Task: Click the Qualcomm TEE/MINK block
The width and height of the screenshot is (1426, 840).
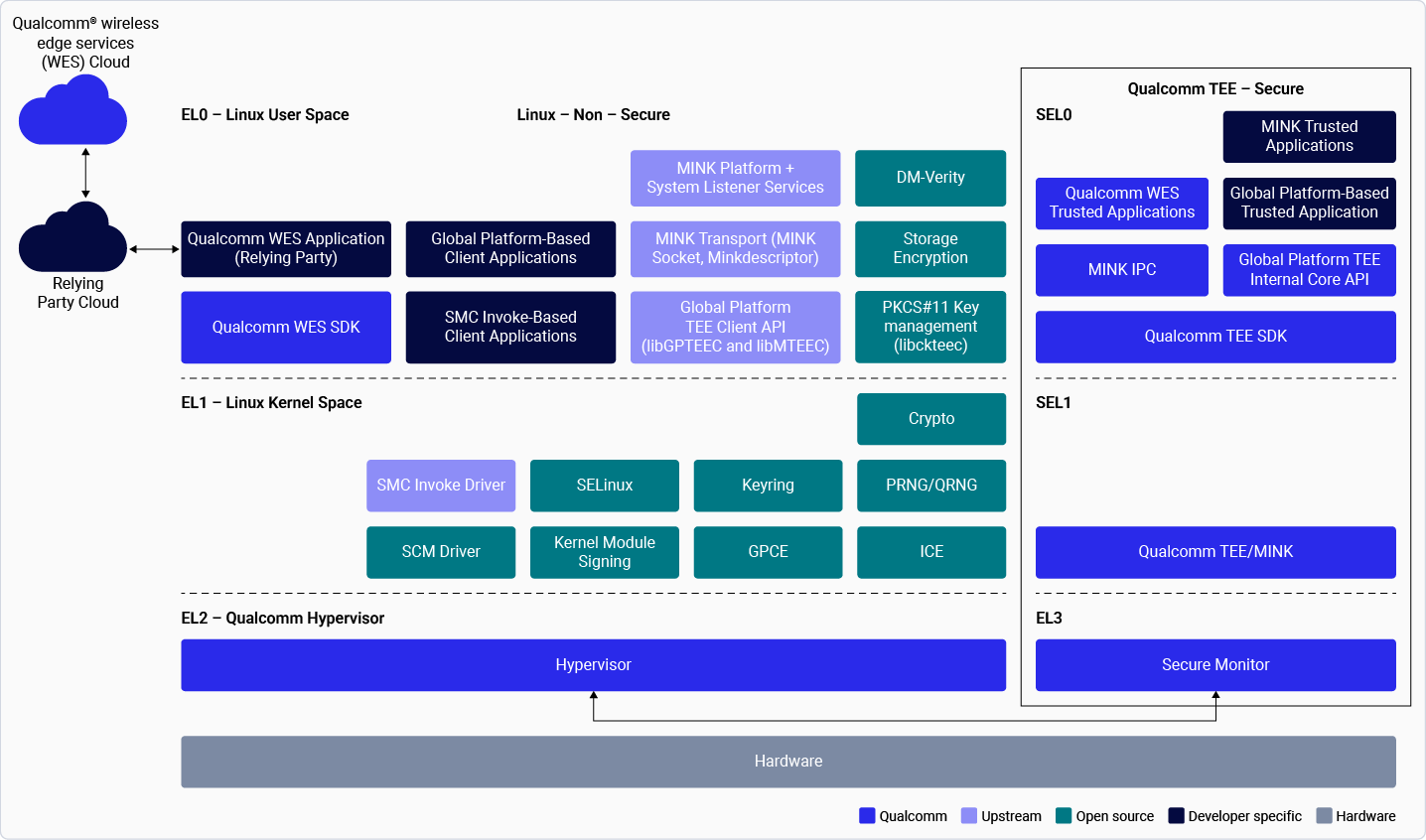Action: [1215, 552]
